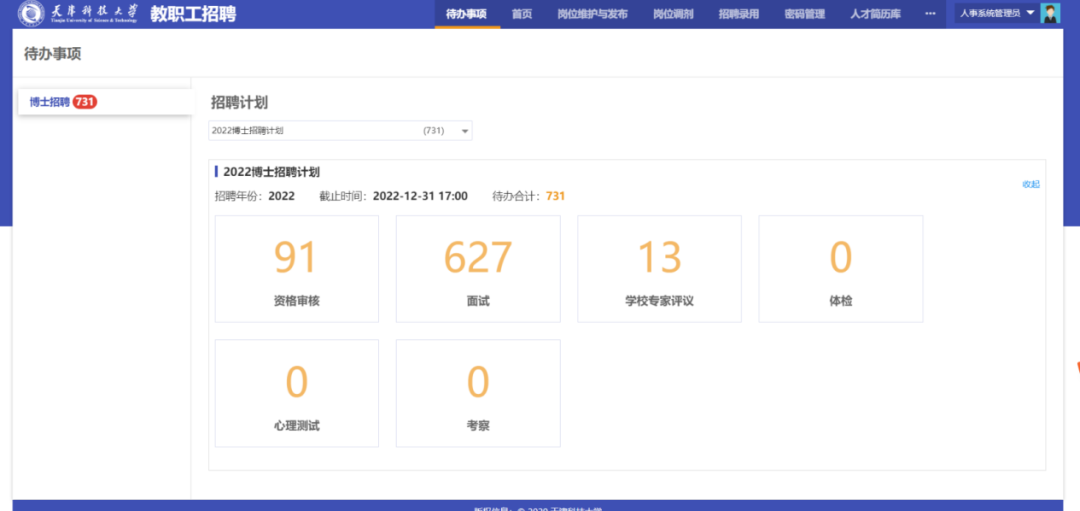Open the 岗位维护与发布 menu
The width and height of the screenshot is (1080, 511).
click(592, 14)
